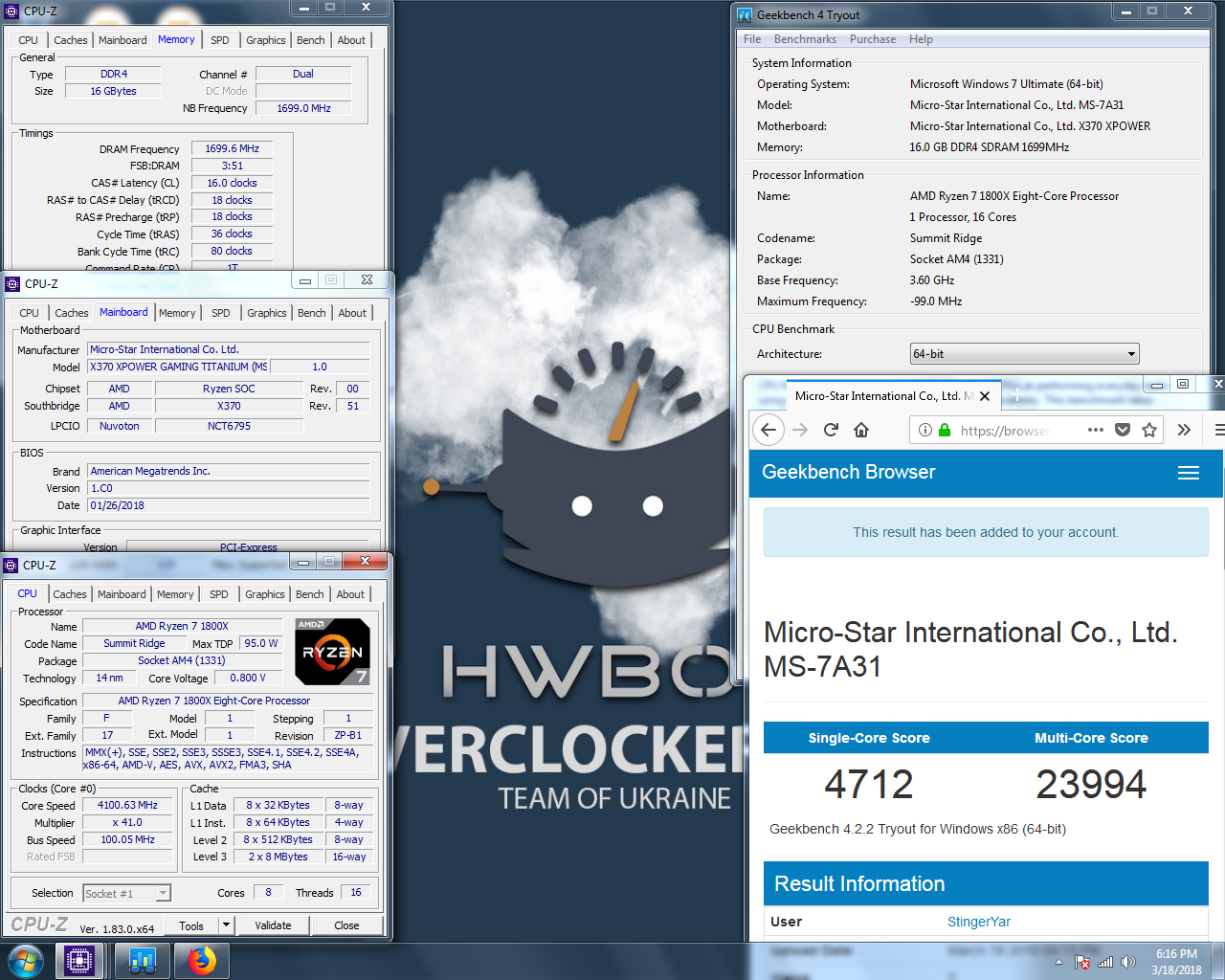
Task: Click the Core Speed value 4100.63 MHz
Action: tap(127, 806)
